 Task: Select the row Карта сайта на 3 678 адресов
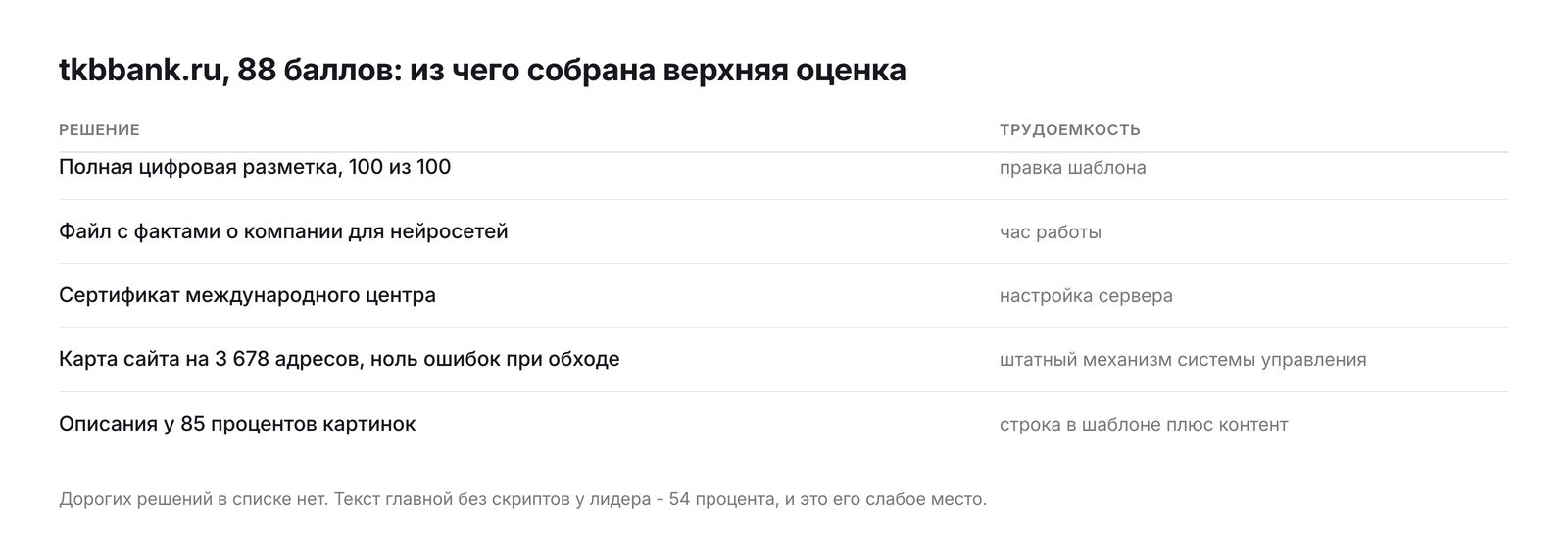(784, 359)
